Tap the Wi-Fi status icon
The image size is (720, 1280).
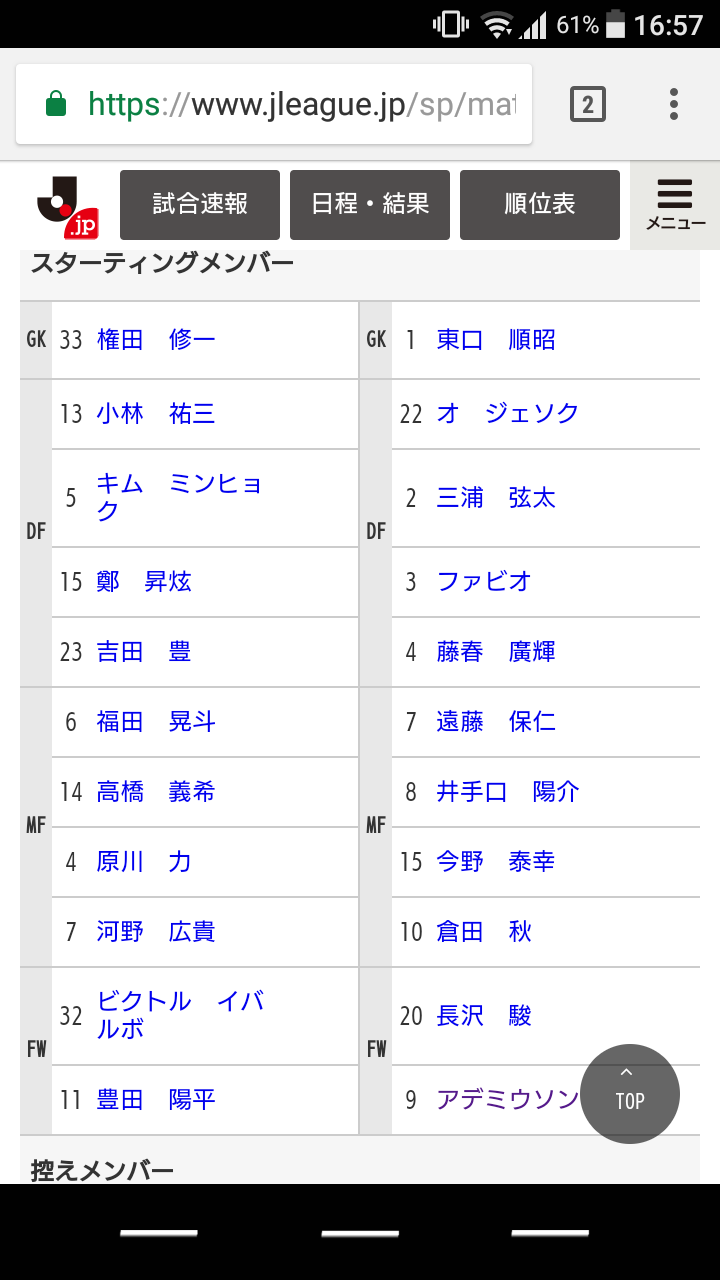[x=496, y=24]
